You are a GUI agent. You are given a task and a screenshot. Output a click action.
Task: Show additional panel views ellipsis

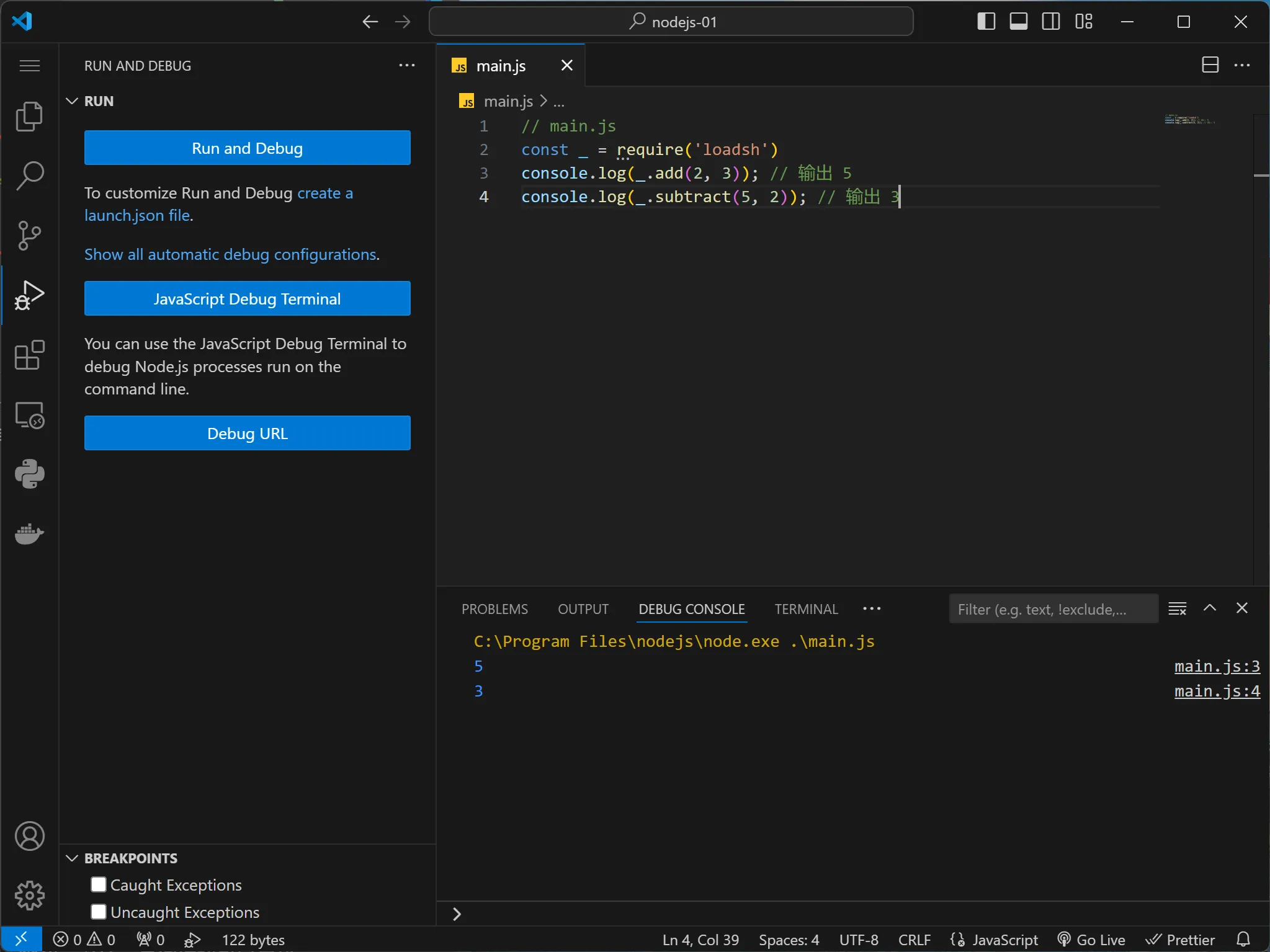coord(872,609)
